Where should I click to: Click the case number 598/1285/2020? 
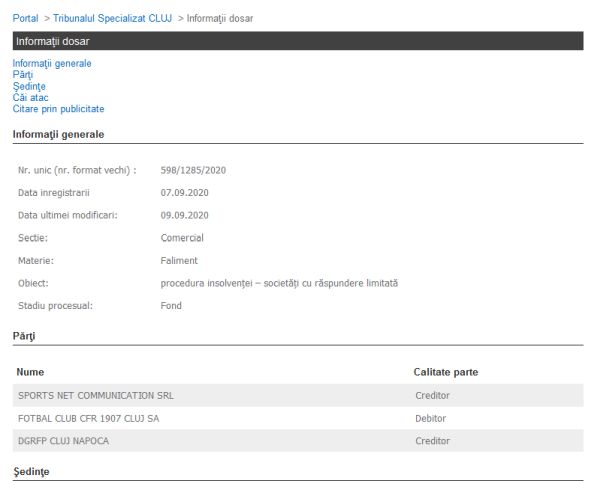pyautogui.click(x=193, y=170)
